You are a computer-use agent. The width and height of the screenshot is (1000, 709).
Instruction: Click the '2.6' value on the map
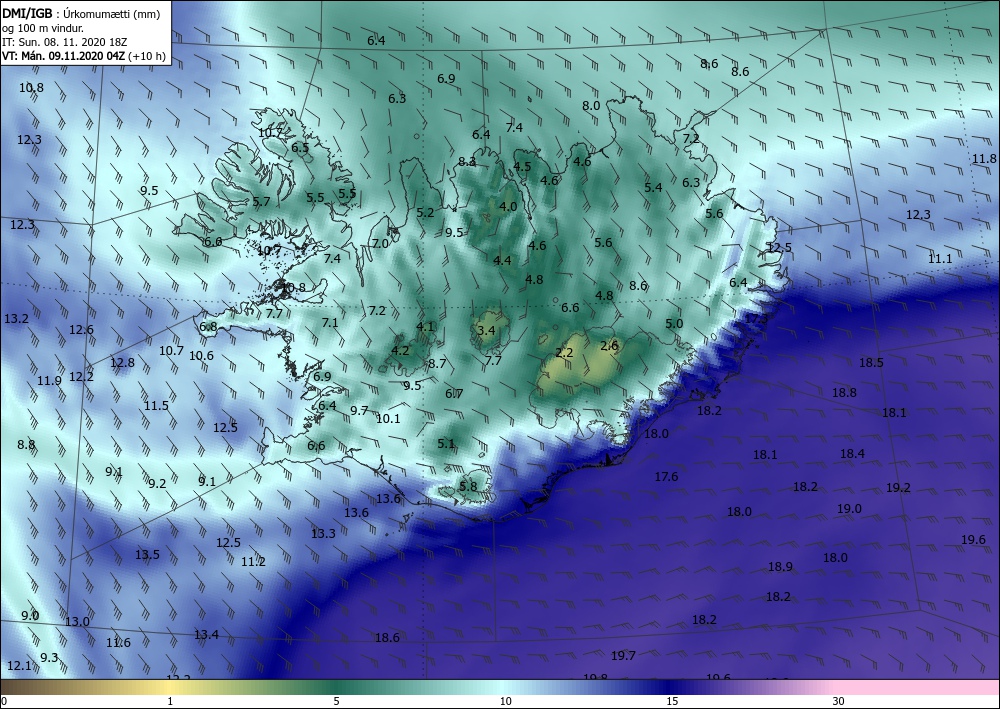[x=609, y=346]
